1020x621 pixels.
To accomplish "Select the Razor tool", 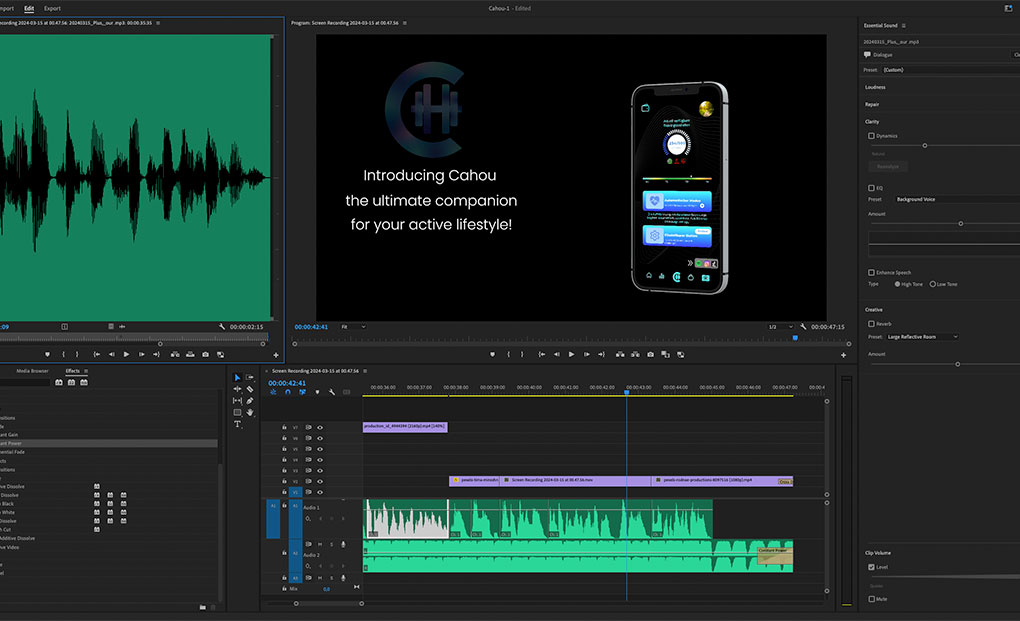I will click(x=250, y=389).
